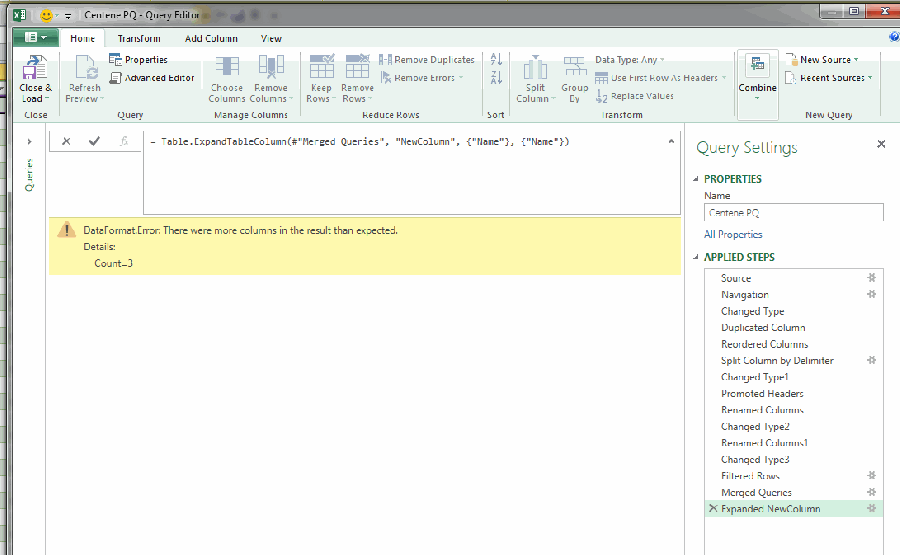Select the Renamed Columns1 step
900x555 pixels.
click(765, 443)
